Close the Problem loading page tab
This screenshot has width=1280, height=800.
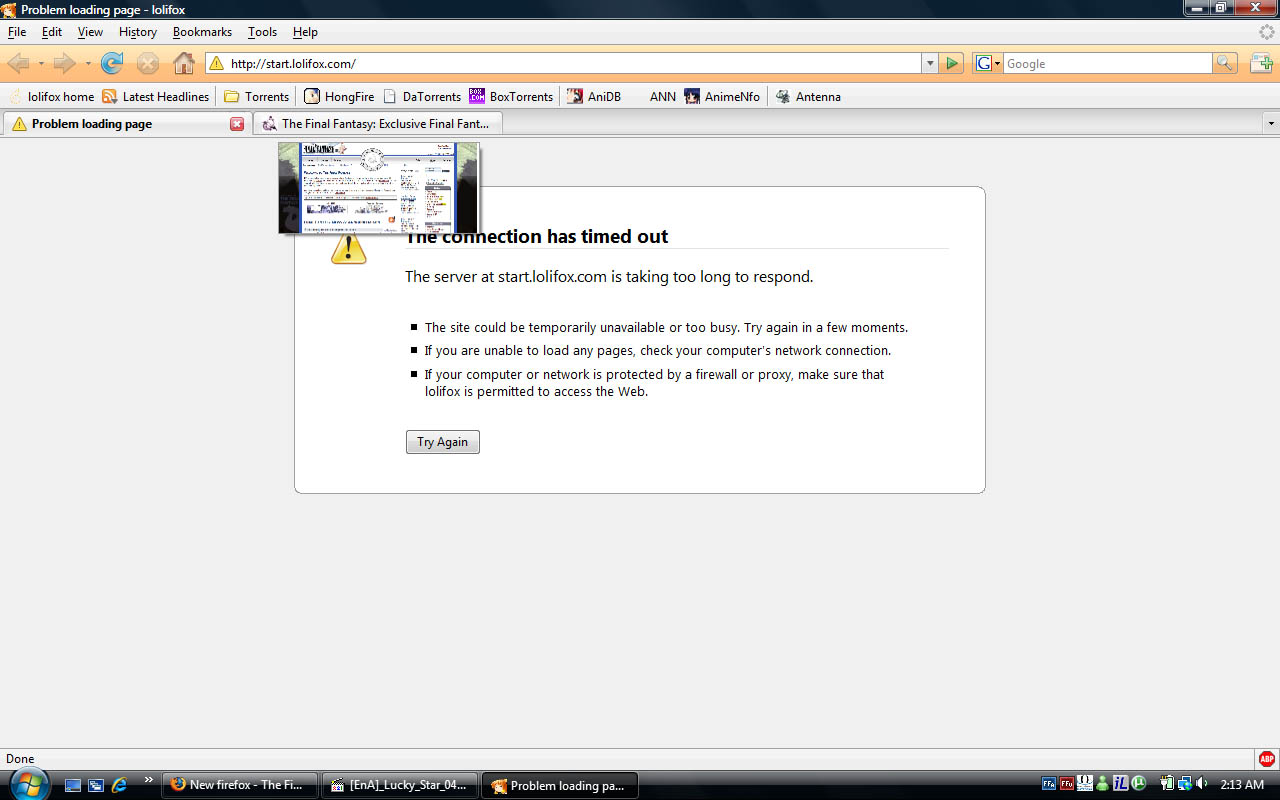click(237, 124)
